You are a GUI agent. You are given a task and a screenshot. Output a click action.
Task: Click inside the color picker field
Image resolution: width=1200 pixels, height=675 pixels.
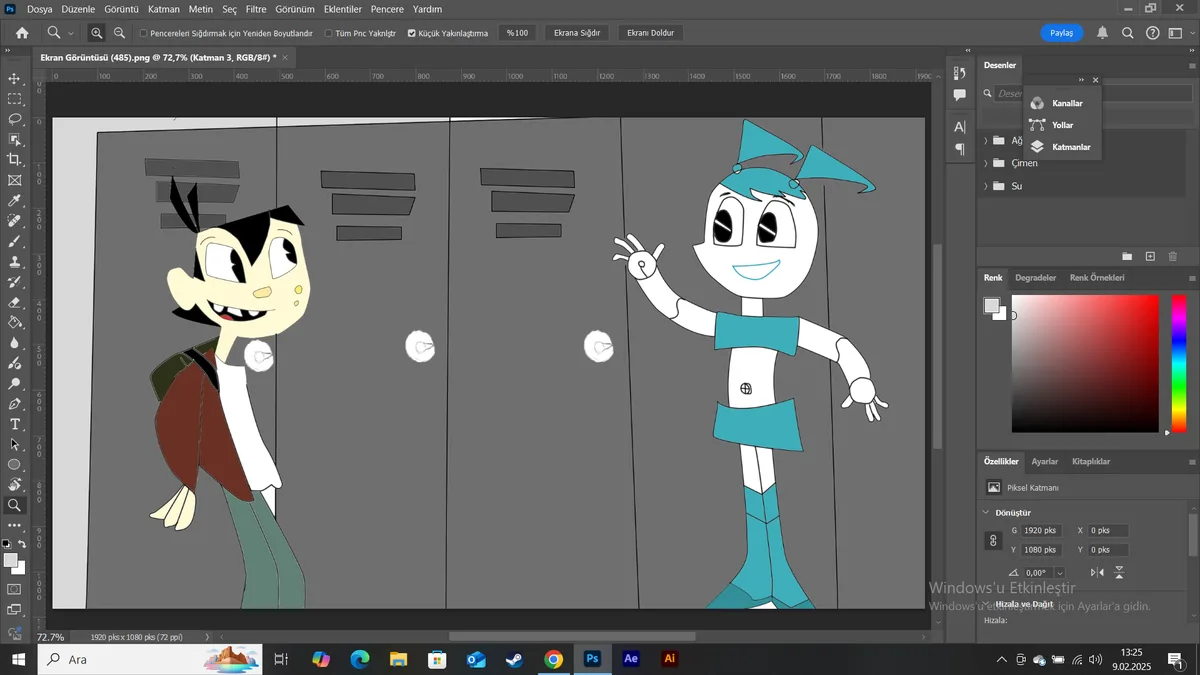coord(1085,363)
